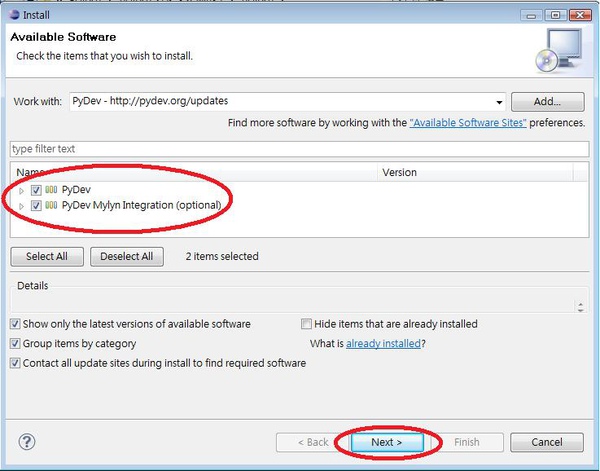Click the Eclipse icon in Install title bar
Viewport: 600px width, 471px height.
coord(14,15)
